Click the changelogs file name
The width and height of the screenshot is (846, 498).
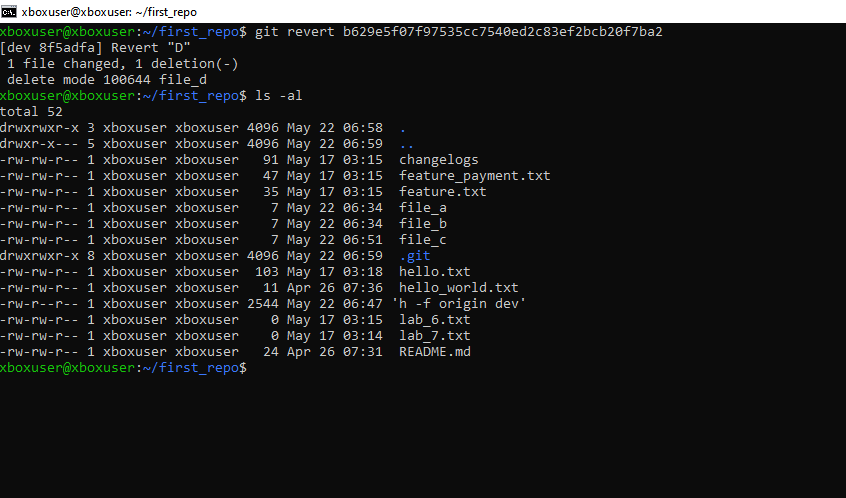point(438,160)
